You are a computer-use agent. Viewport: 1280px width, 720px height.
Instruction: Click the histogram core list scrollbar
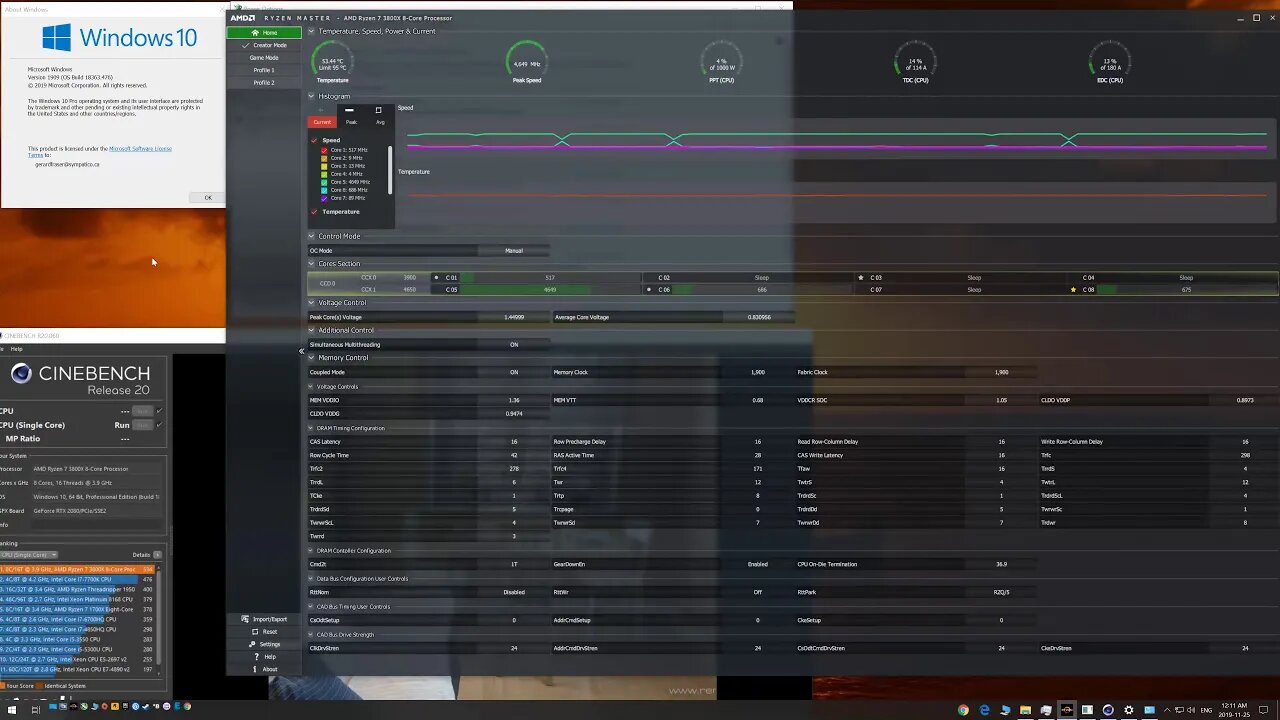(x=390, y=170)
